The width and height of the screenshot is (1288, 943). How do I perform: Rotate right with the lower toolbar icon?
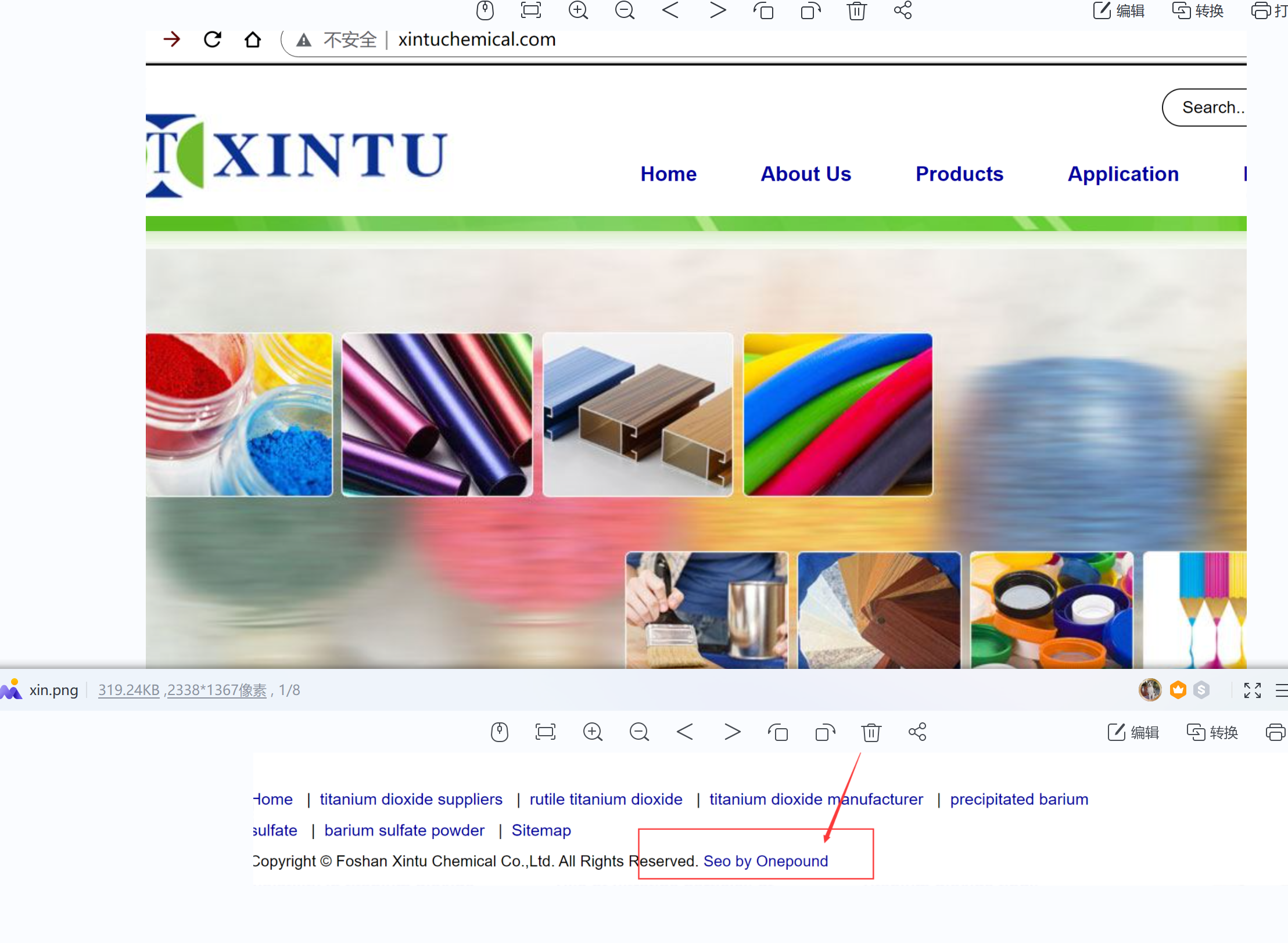tap(825, 732)
